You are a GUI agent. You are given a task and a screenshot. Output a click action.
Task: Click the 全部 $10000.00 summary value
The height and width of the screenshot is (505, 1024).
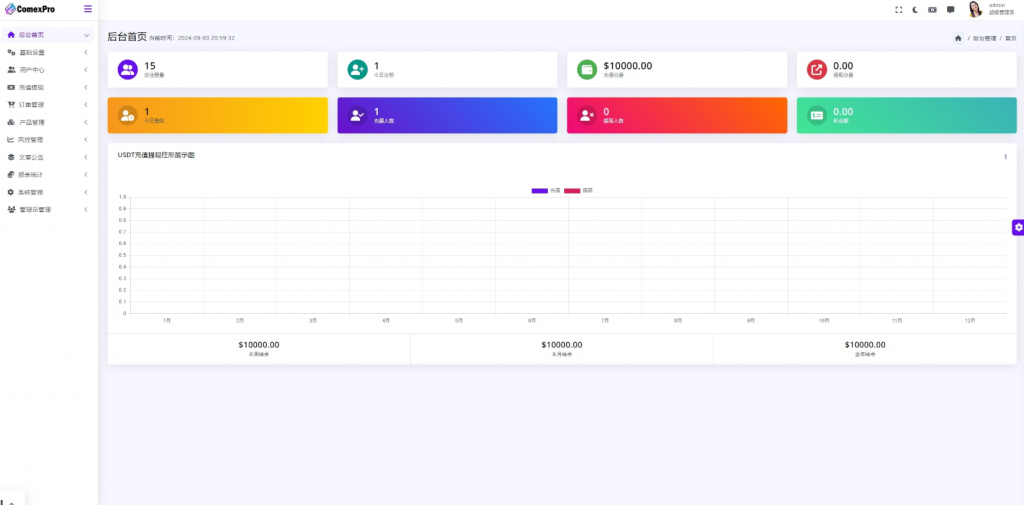(865, 345)
